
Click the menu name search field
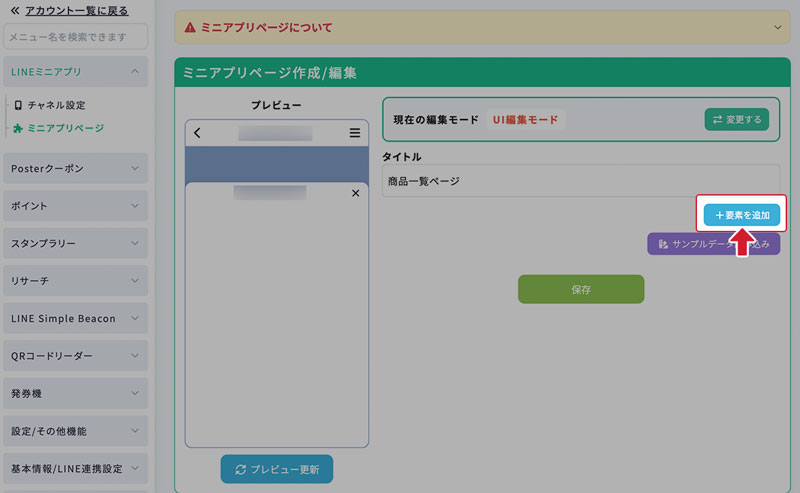pos(75,38)
